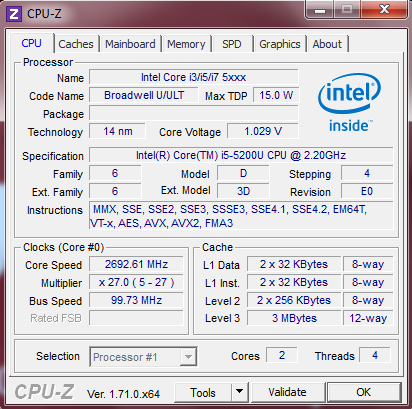Viewport: 412px width, 409px height.
Task: Go to the Graphics tab
Action: (x=280, y=44)
